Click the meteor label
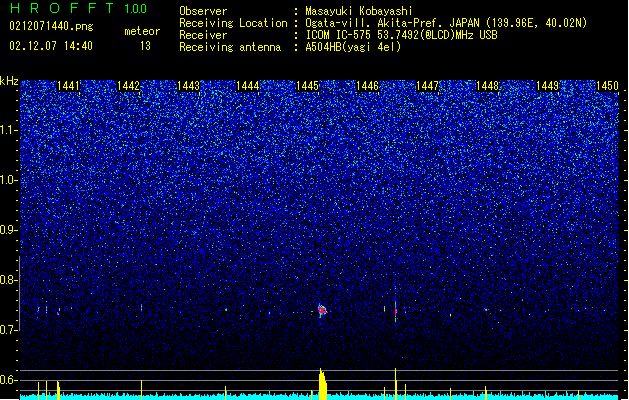This screenshot has height=400, width=629. pyautogui.click(x=142, y=31)
